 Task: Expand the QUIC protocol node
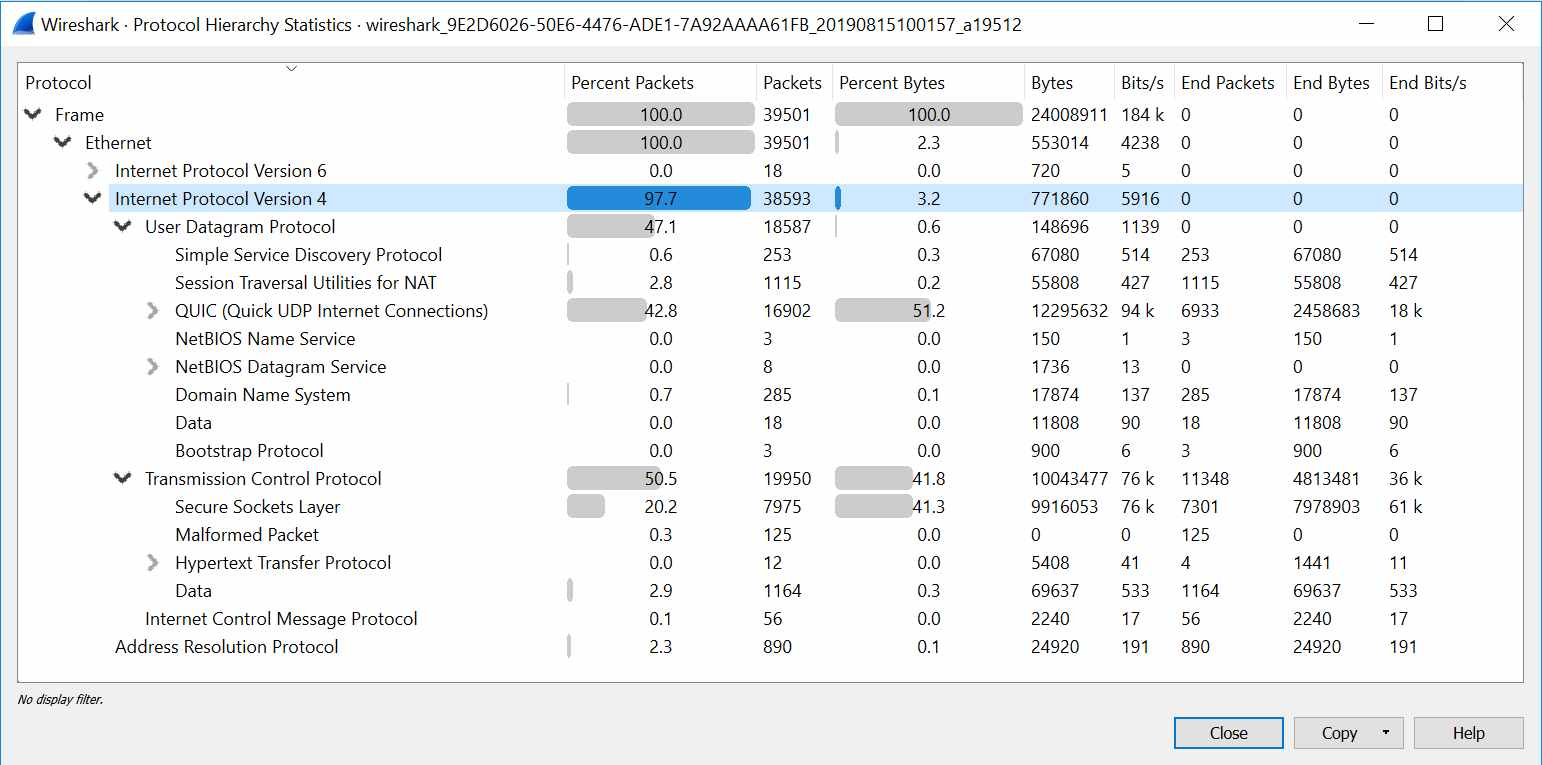point(153,311)
